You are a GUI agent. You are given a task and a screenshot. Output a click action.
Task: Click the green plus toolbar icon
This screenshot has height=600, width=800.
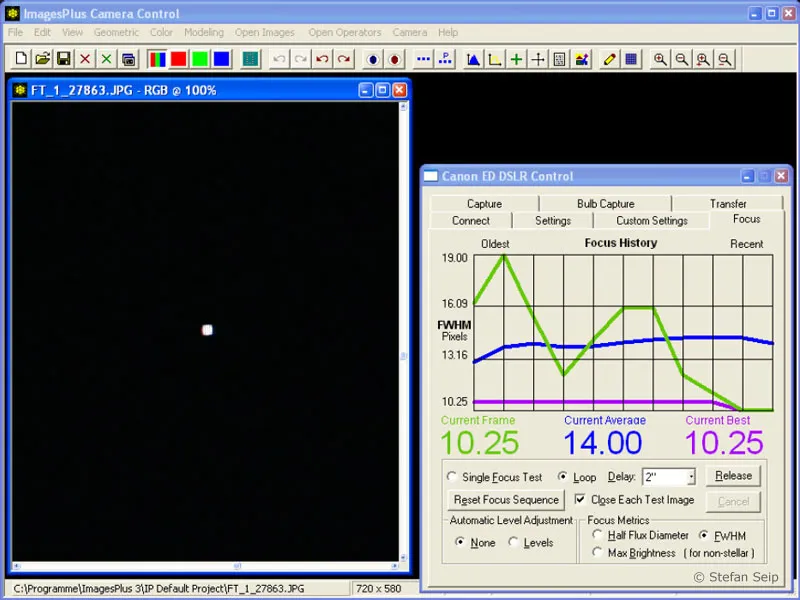click(516, 59)
